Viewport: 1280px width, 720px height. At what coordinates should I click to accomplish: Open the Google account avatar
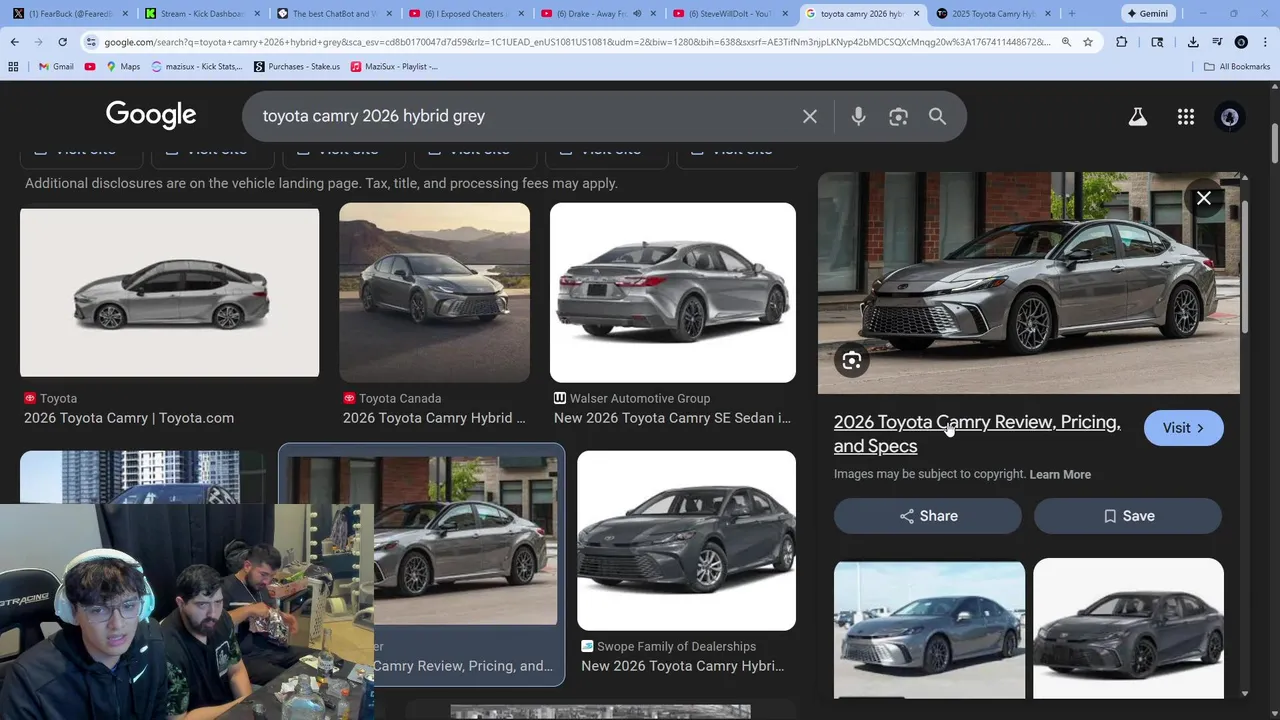click(x=1230, y=116)
